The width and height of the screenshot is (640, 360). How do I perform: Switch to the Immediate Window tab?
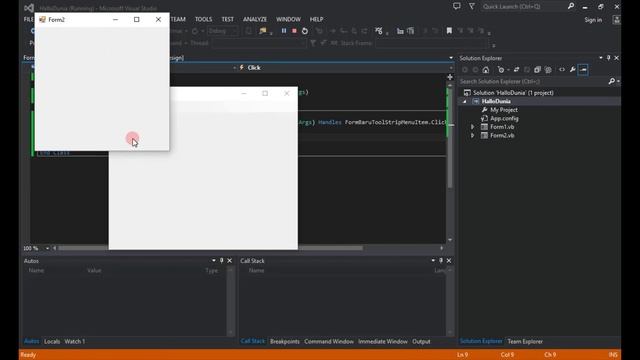click(x=383, y=342)
